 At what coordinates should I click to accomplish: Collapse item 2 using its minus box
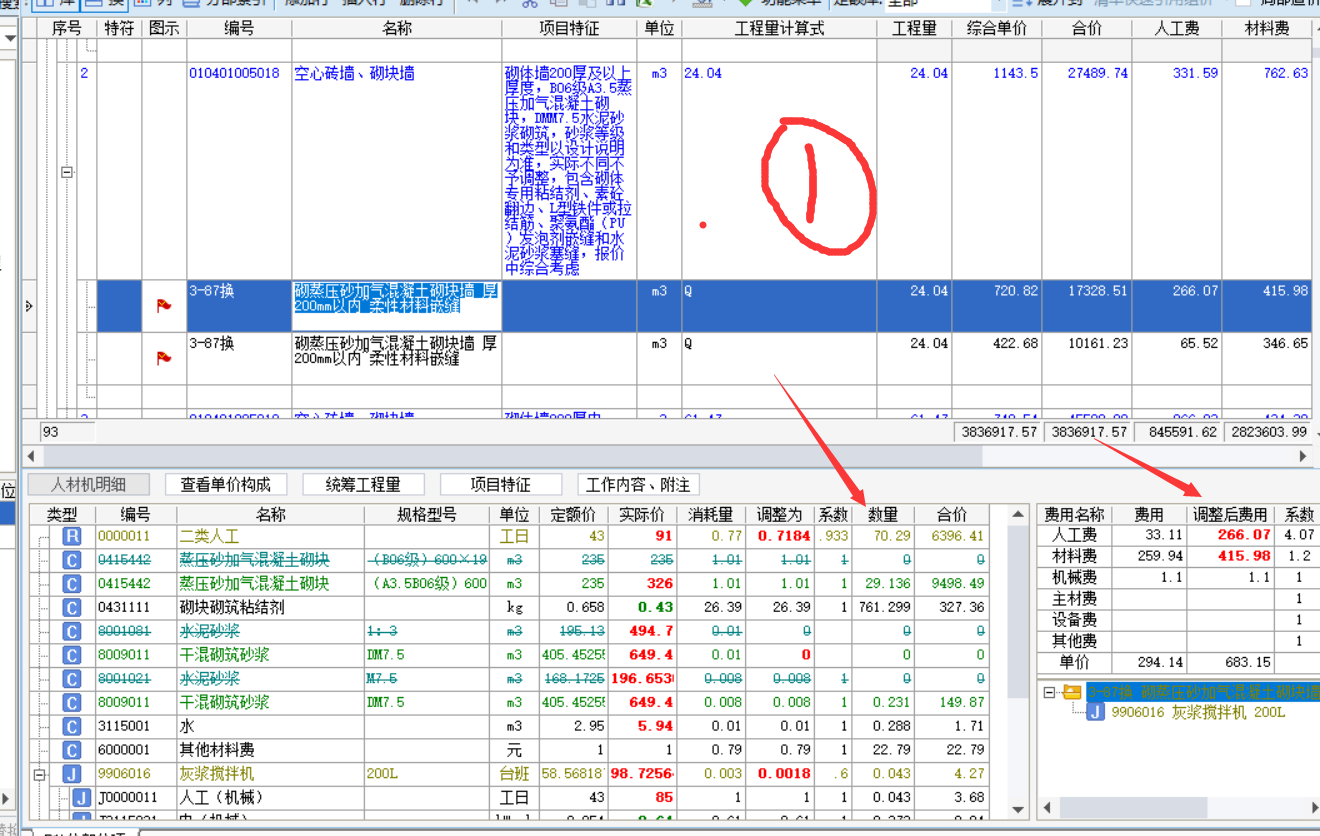point(67,172)
